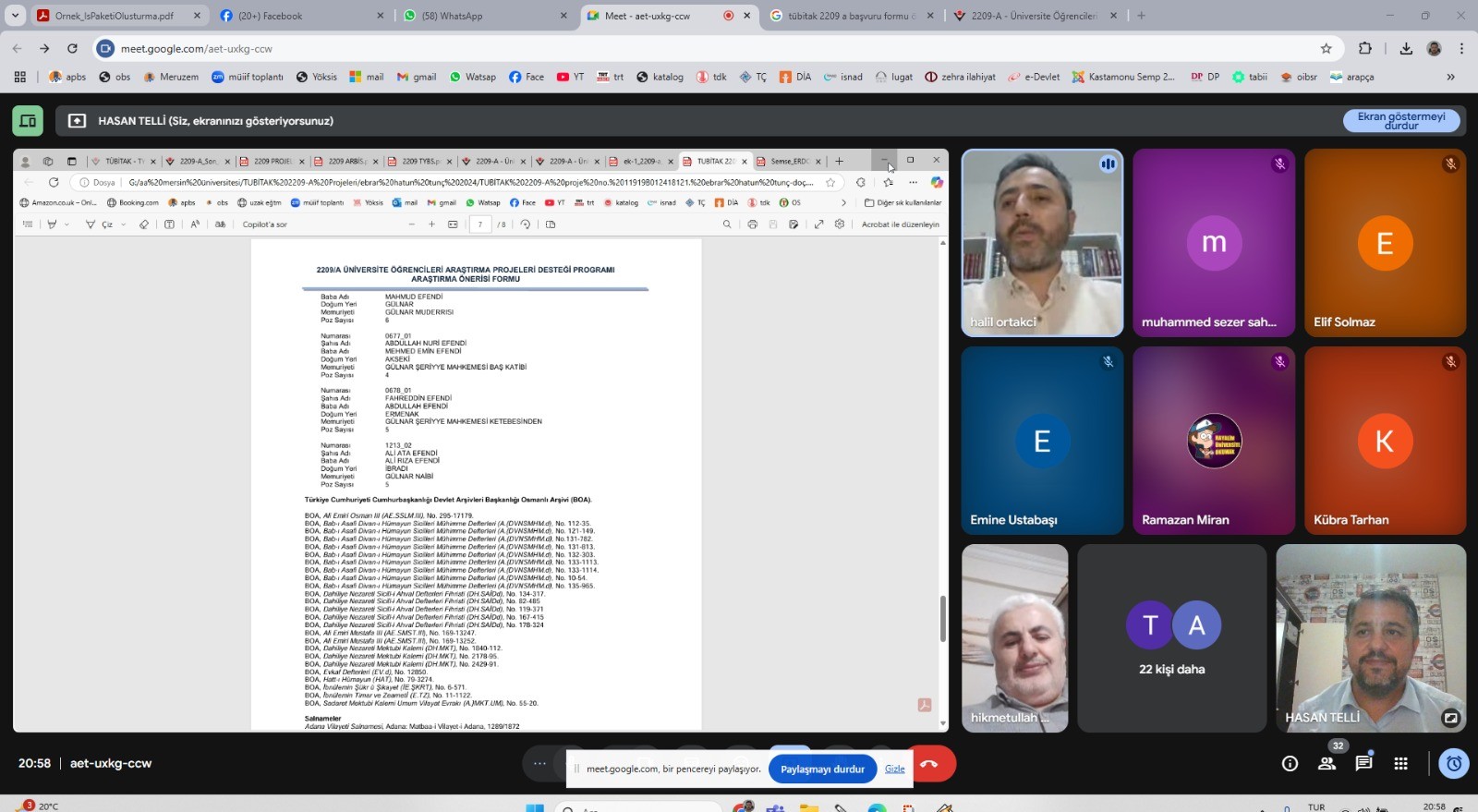Screen dimensions: 1478x812
Task: Open more options three-dot menu in Meet
Action: (539, 763)
